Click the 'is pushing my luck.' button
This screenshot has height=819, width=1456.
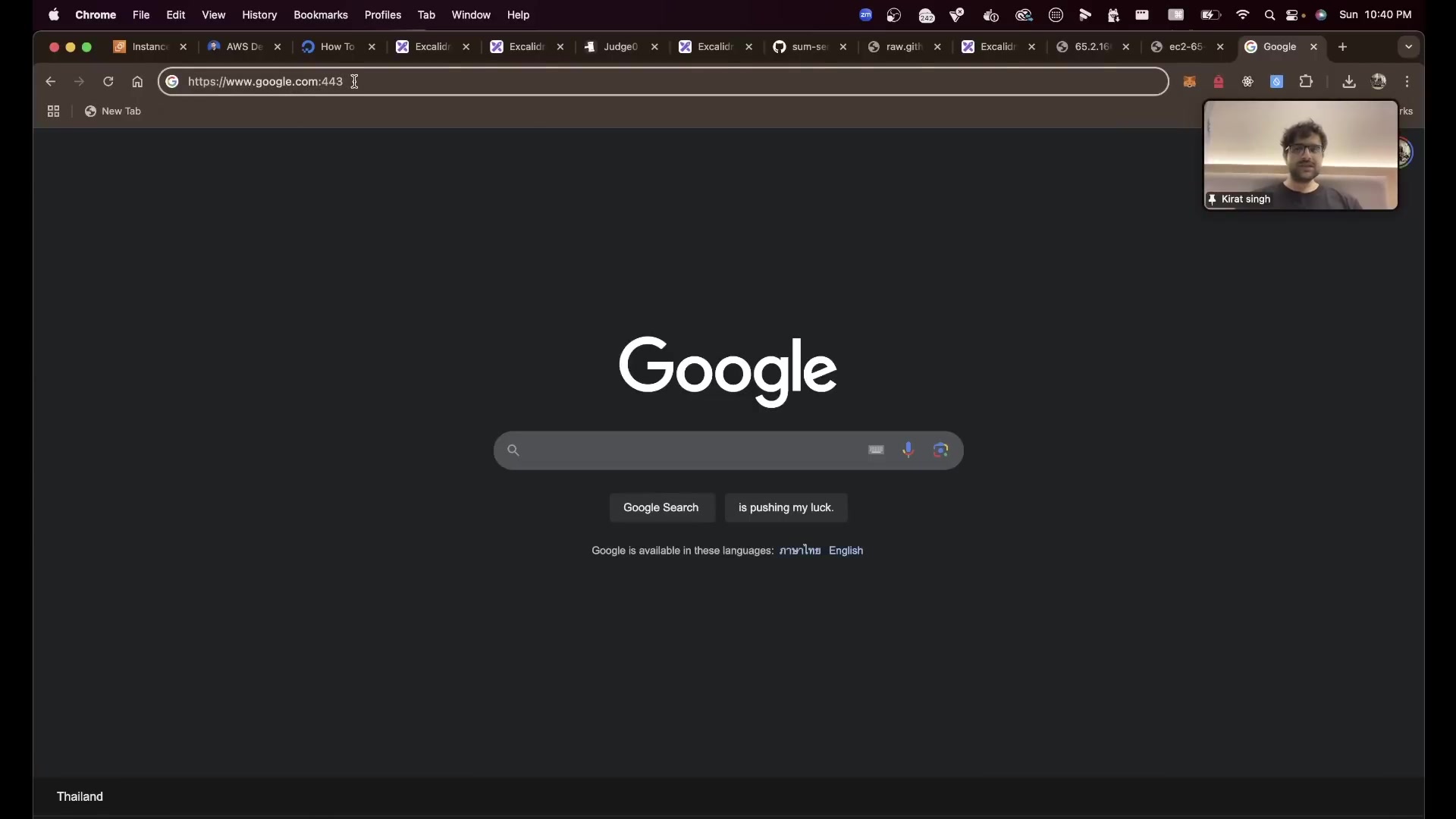pyautogui.click(x=786, y=508)
